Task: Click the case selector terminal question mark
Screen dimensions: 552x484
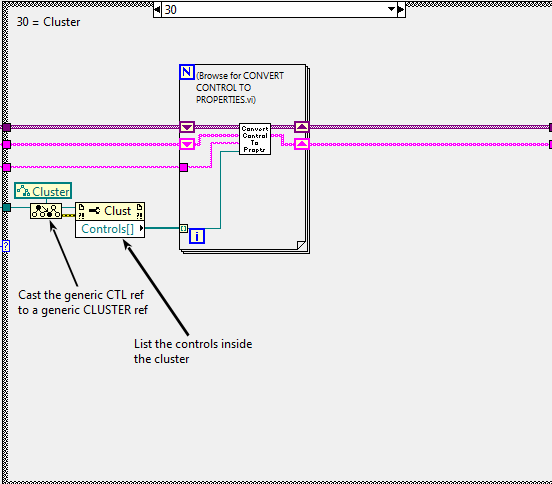Action: 6,246
